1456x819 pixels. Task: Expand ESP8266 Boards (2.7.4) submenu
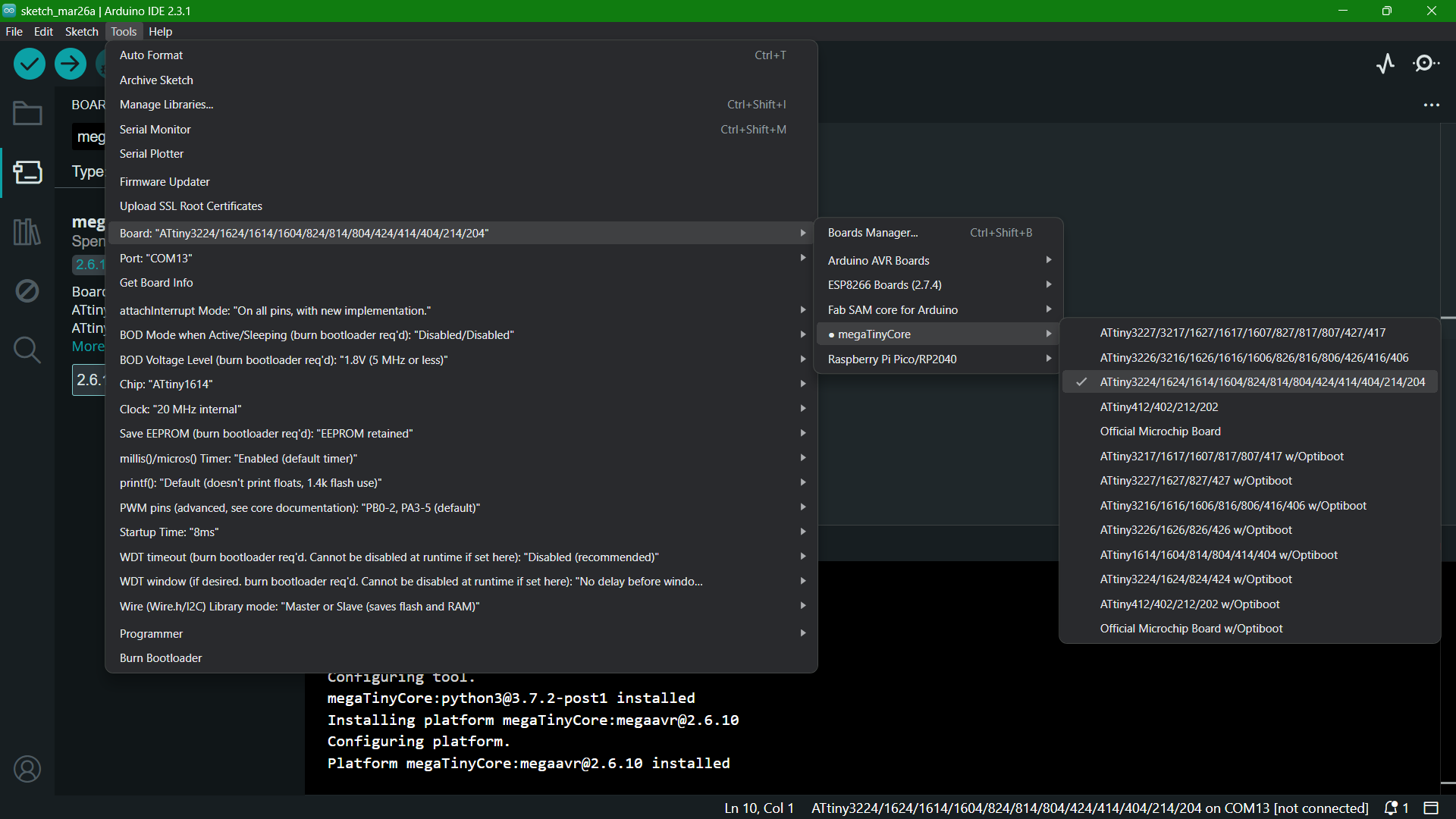pos(938,285)
